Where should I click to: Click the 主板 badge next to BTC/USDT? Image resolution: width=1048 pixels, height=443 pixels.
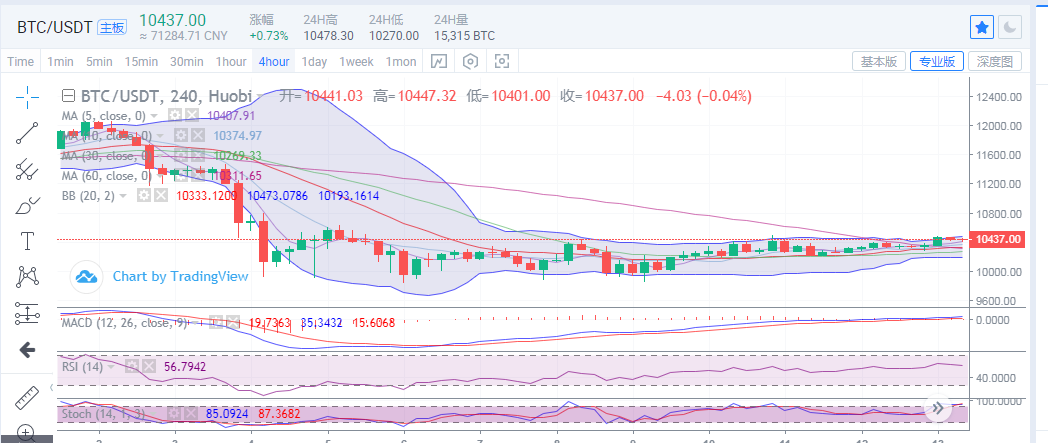(112, 27)
